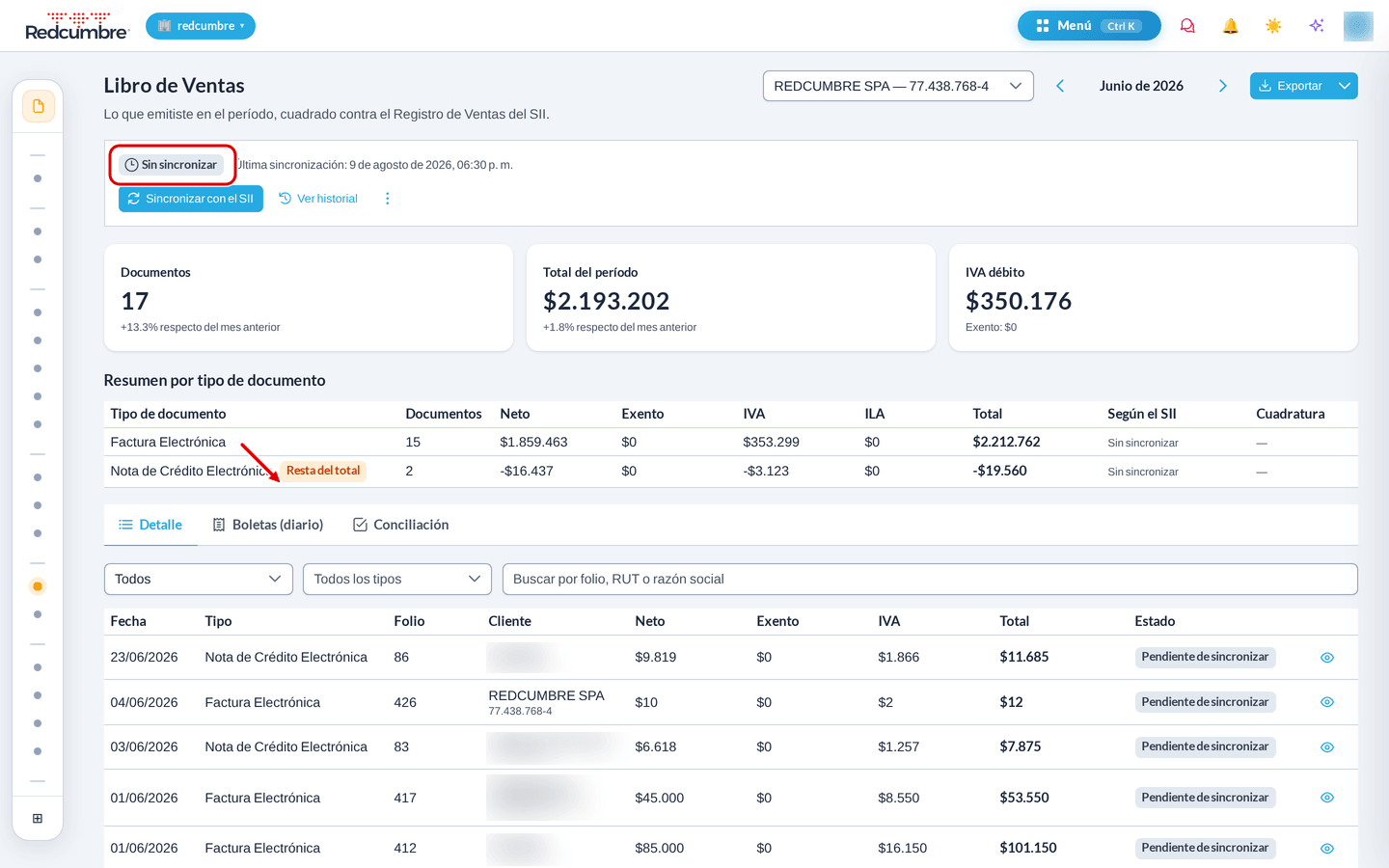Image resolution: width=1389 pixels, height=868 pixels.
Task: Click Sincronizar con el SII button
Action: [191, 199]
